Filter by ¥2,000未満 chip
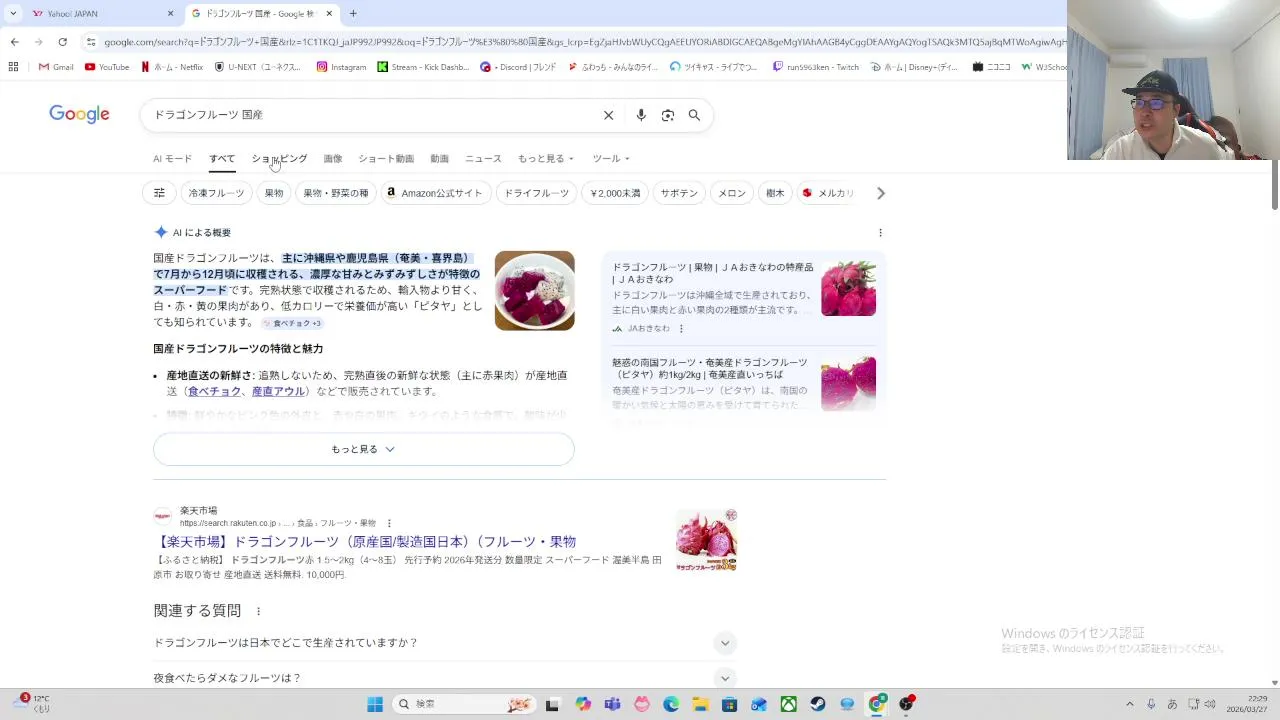Image resolution: width=1280 pixels, height=720 pixels. pyautogui.click(x=615, y=193)
